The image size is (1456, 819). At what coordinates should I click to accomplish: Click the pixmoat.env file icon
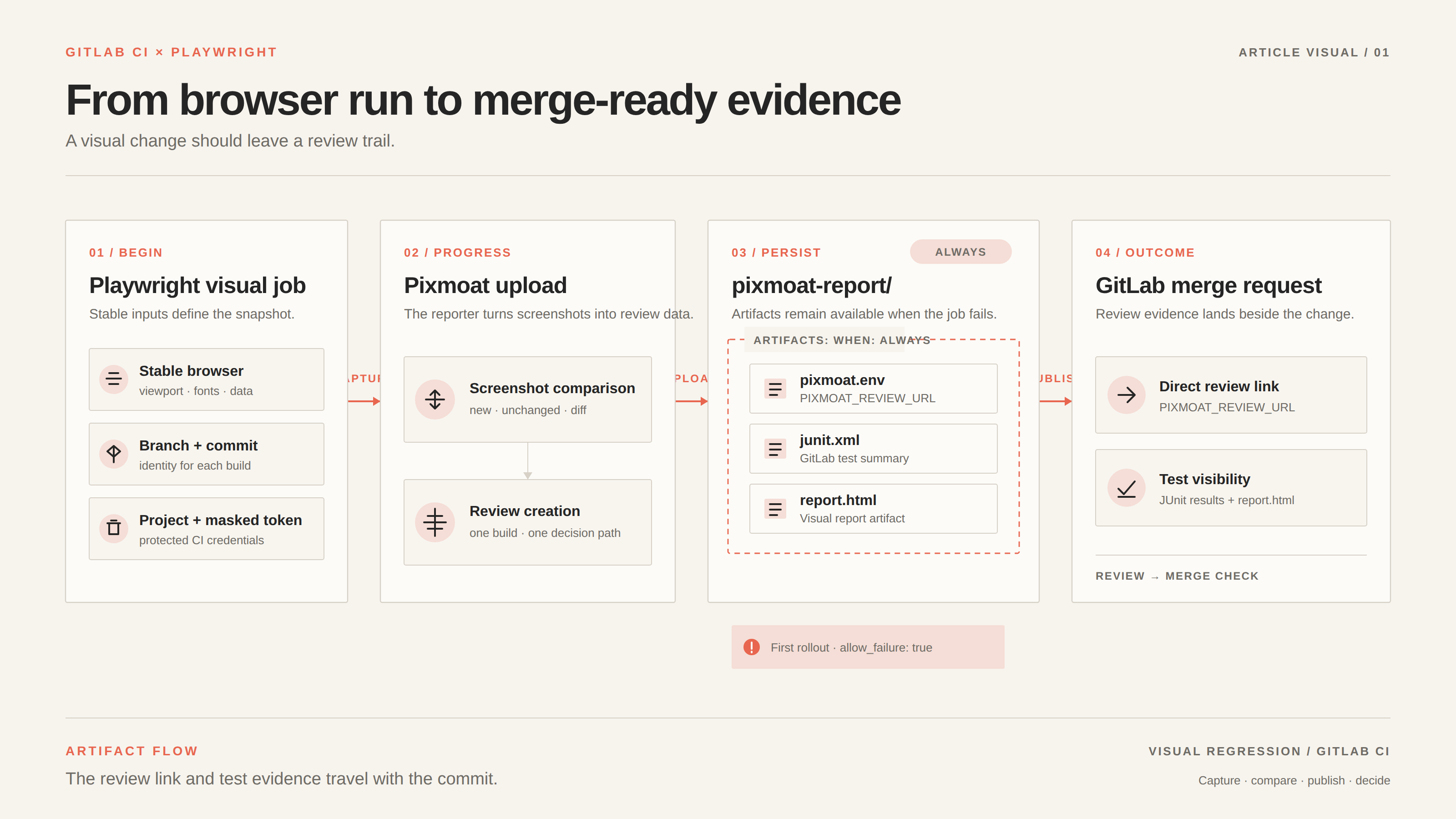click(x=775, y=389)
